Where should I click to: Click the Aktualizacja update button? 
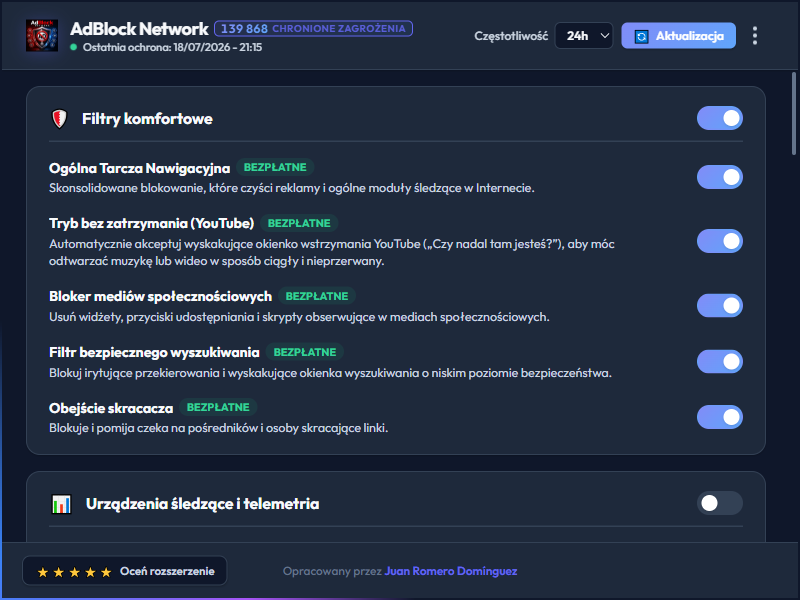tap(678, 36)
